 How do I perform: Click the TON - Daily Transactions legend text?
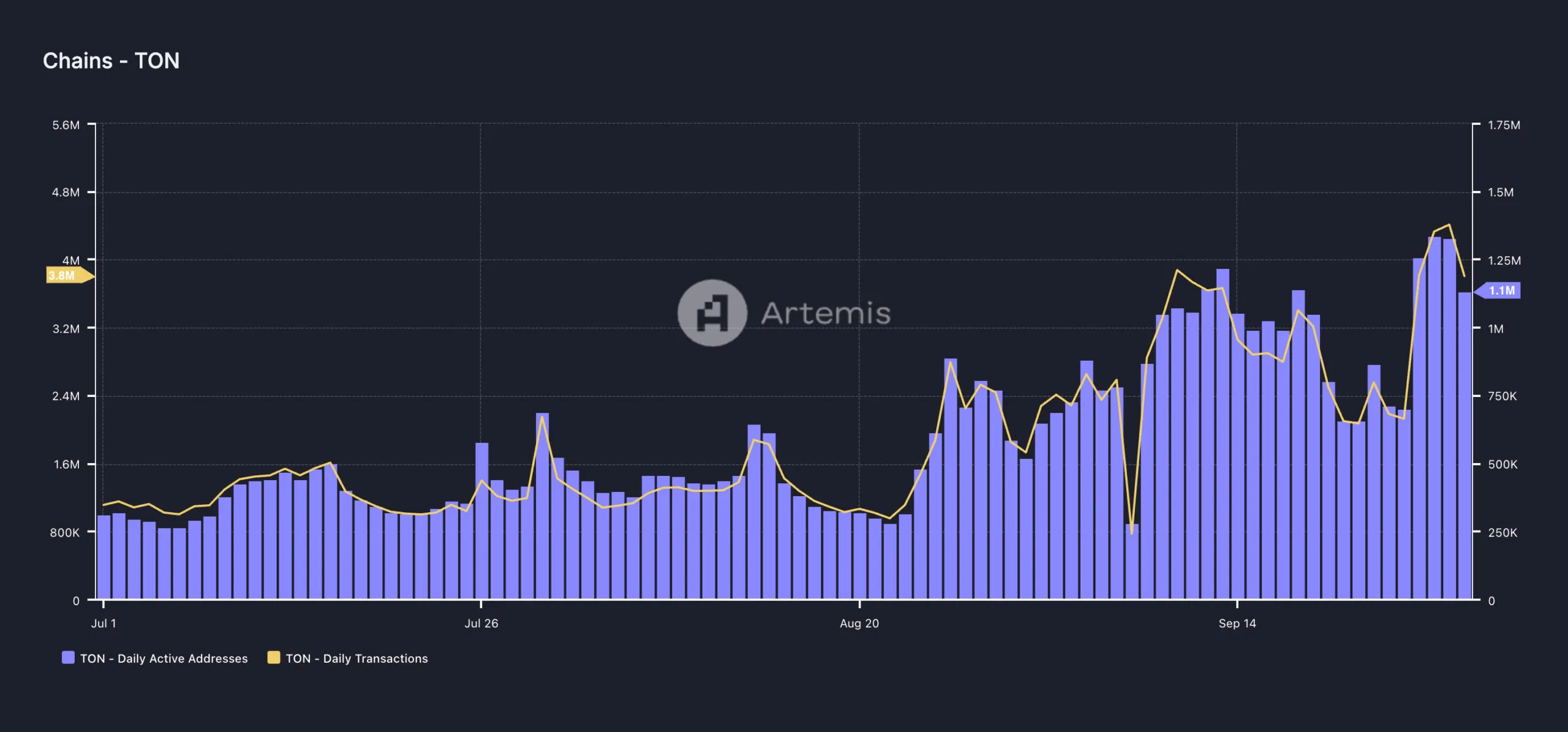[x=356, y=658]
